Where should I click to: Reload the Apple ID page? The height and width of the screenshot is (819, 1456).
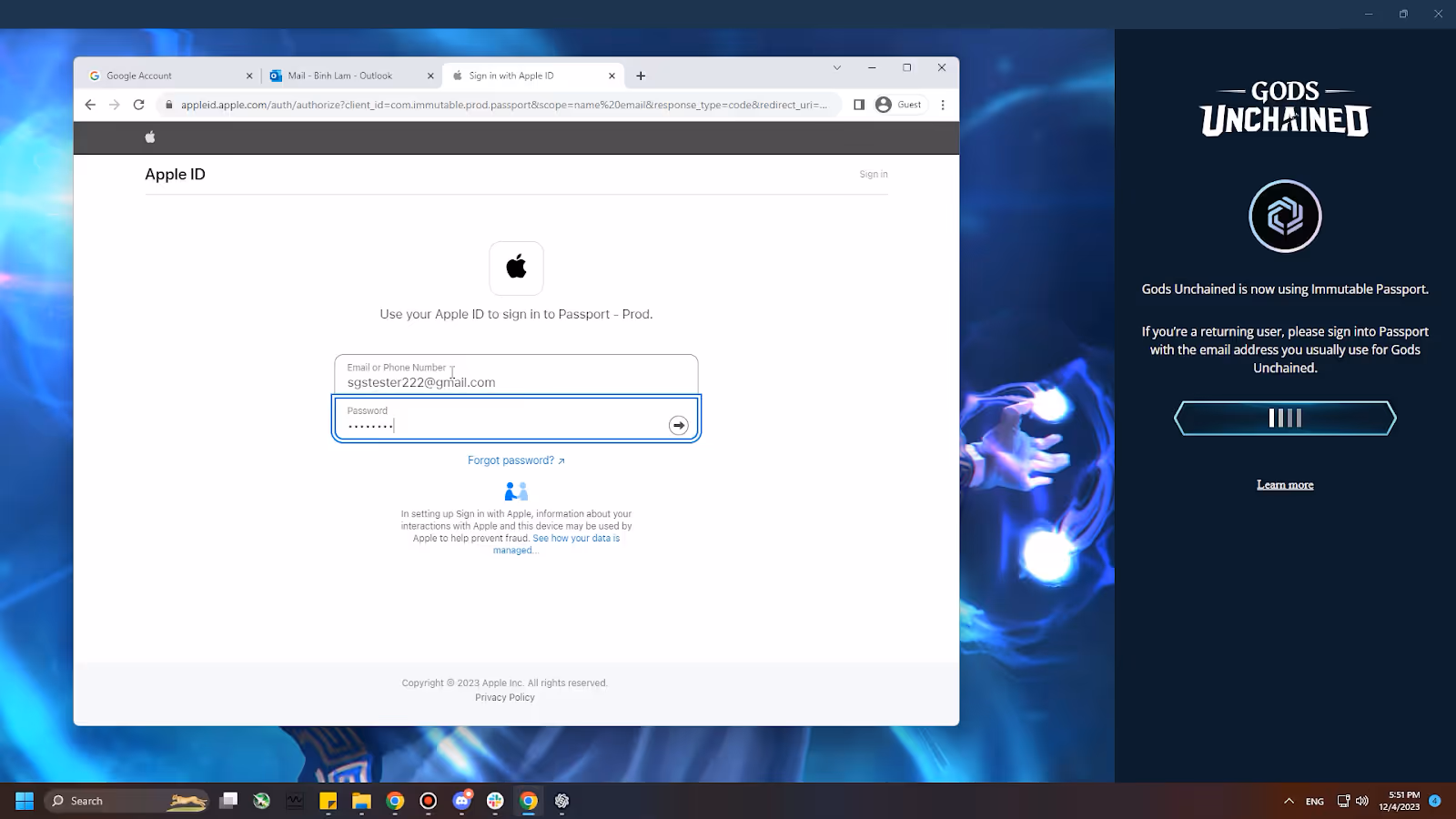point(138,105)
